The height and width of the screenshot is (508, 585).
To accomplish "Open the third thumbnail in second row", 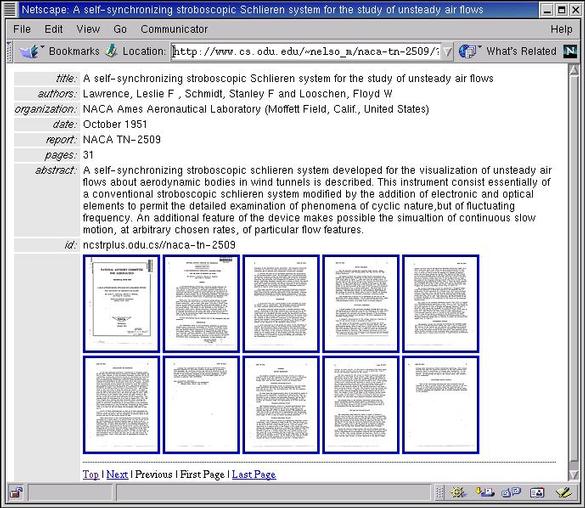I will (x=281, y=405).
